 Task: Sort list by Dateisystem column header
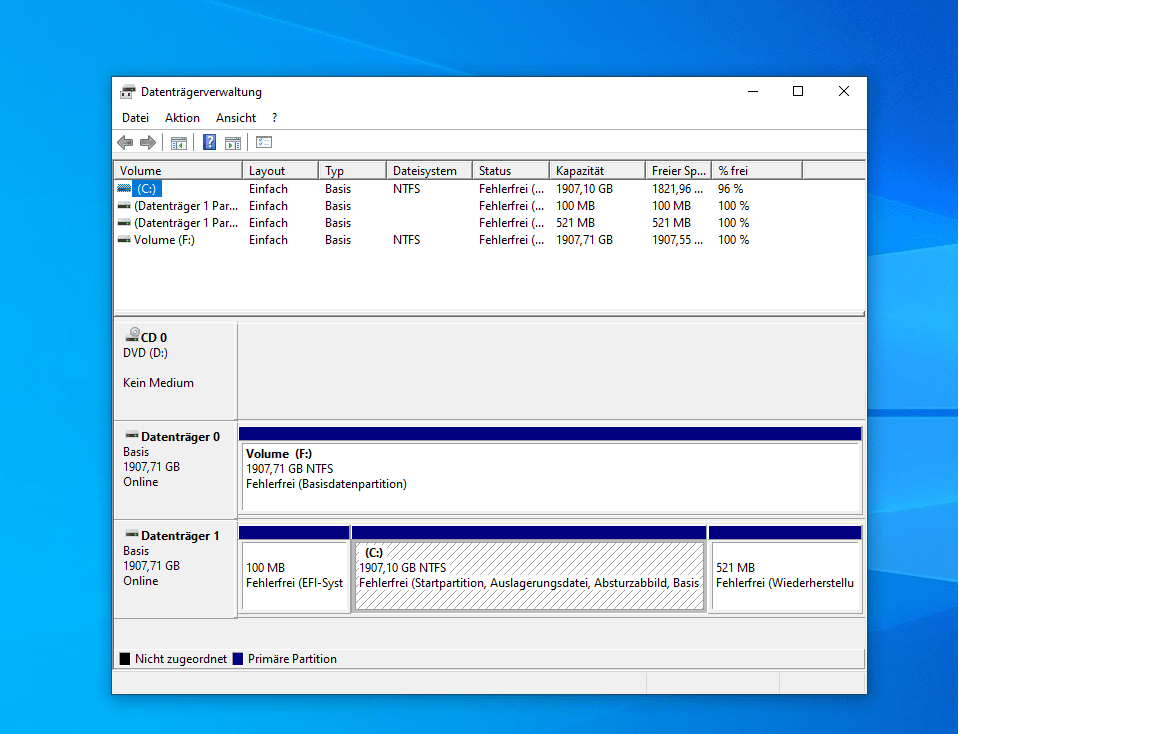427,171
